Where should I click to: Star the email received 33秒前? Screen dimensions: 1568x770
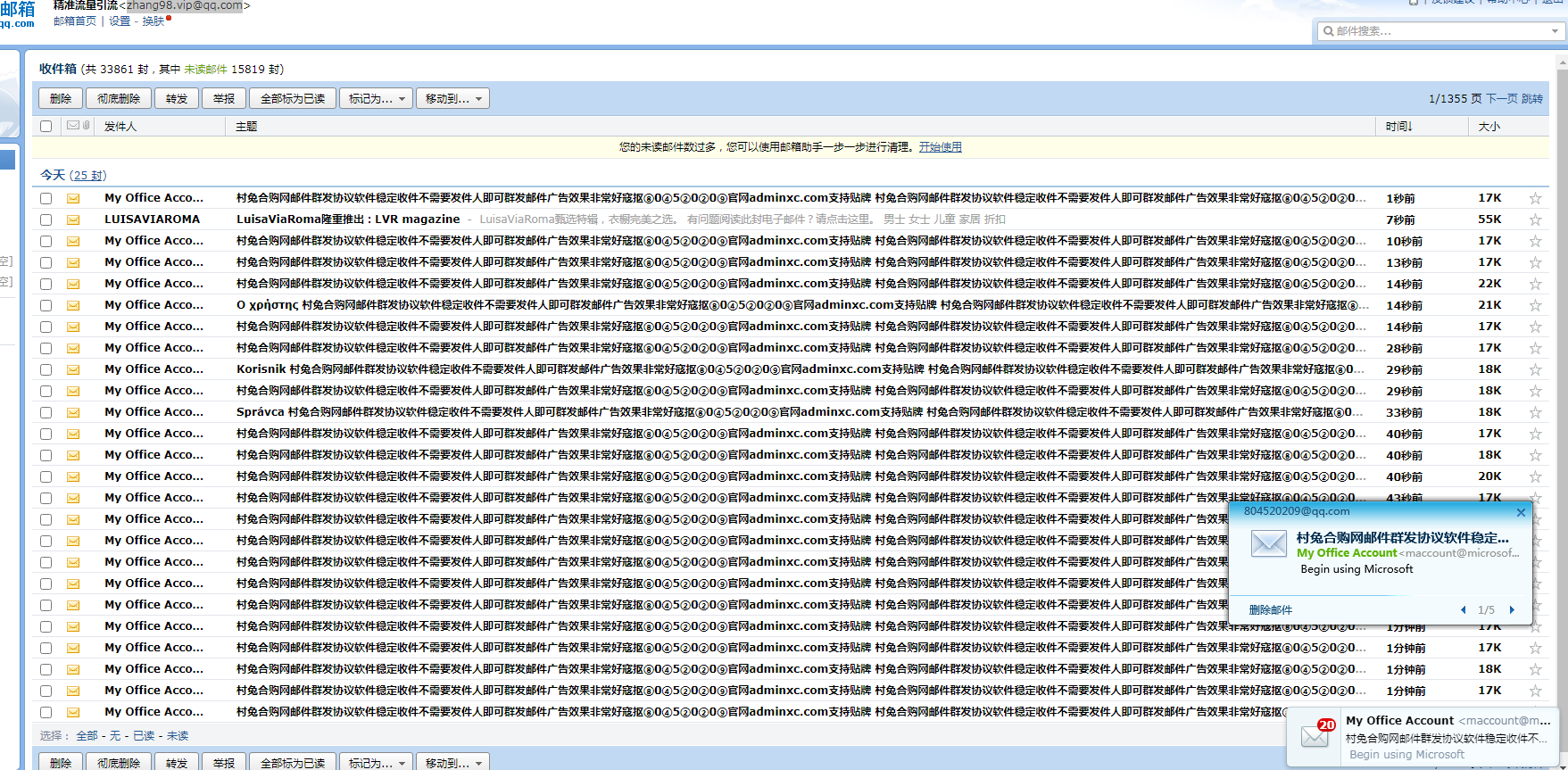[x=1535, y=412]
